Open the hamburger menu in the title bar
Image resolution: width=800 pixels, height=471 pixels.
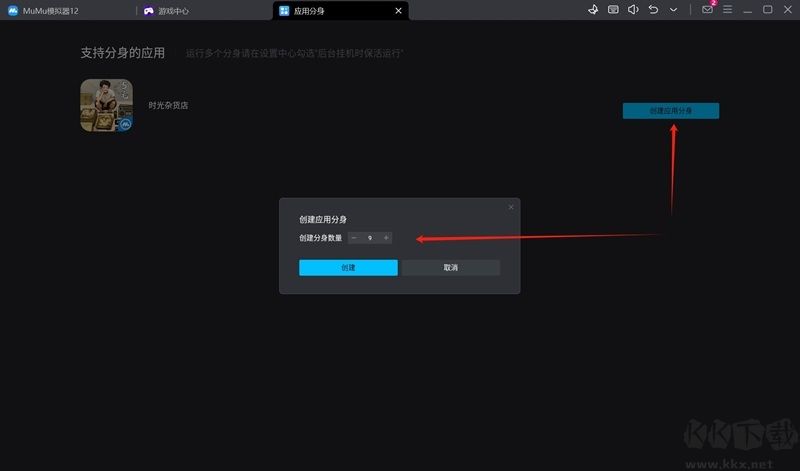(x=727, y=10)
